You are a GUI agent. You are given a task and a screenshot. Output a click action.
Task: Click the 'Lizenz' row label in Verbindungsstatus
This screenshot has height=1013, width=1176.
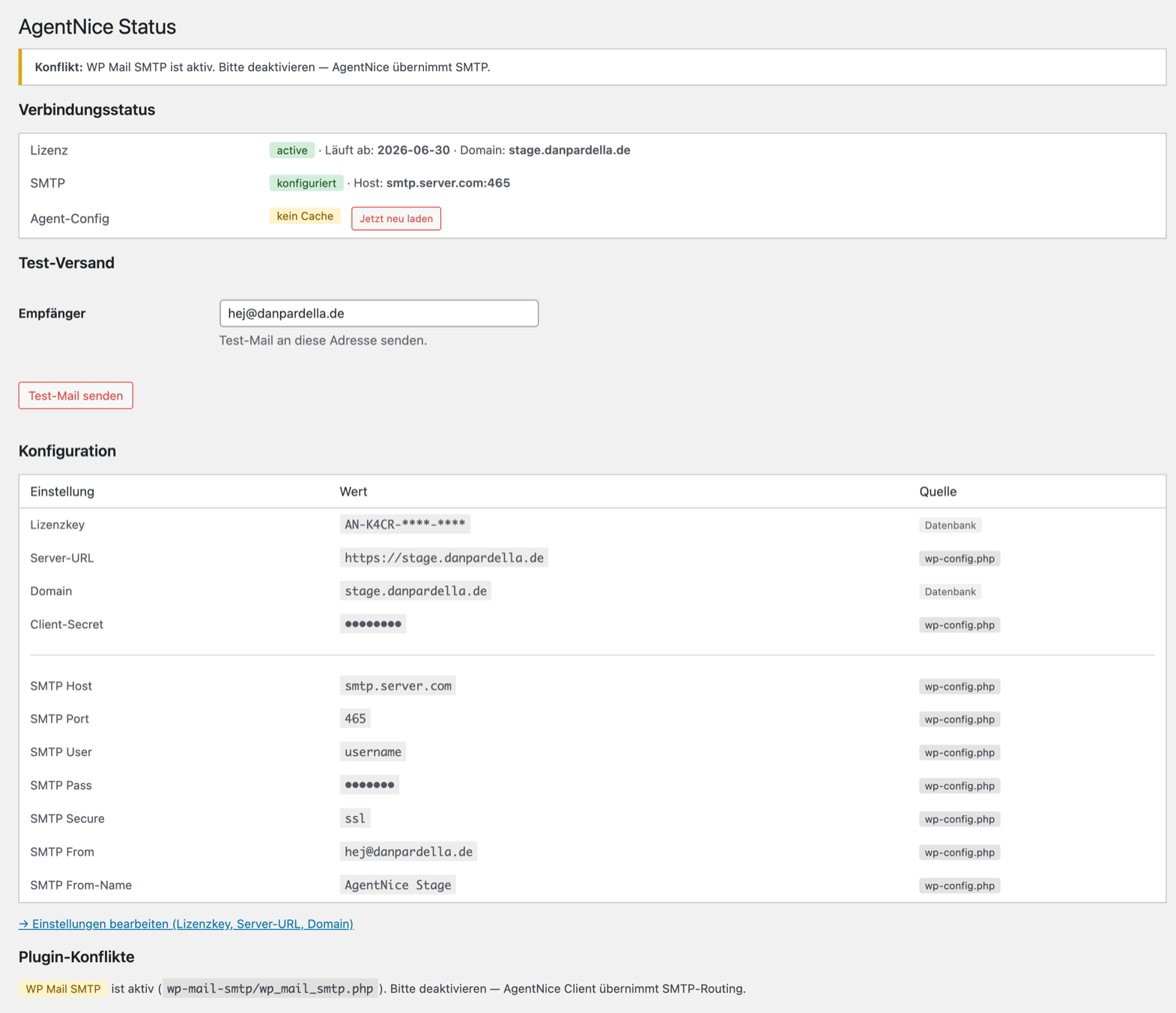tap(49, 150)
